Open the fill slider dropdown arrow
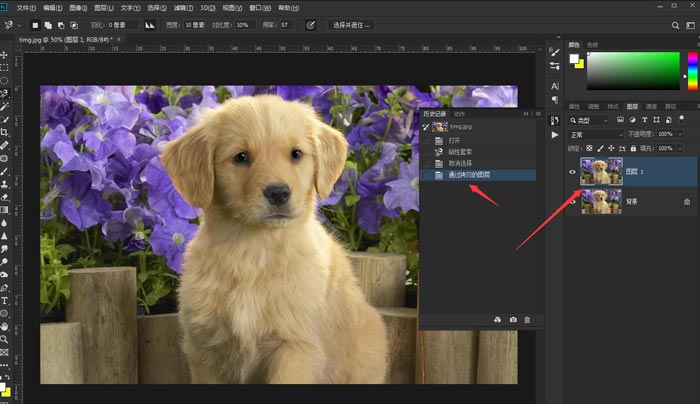The image size is (700, 404). pos(680,148)
